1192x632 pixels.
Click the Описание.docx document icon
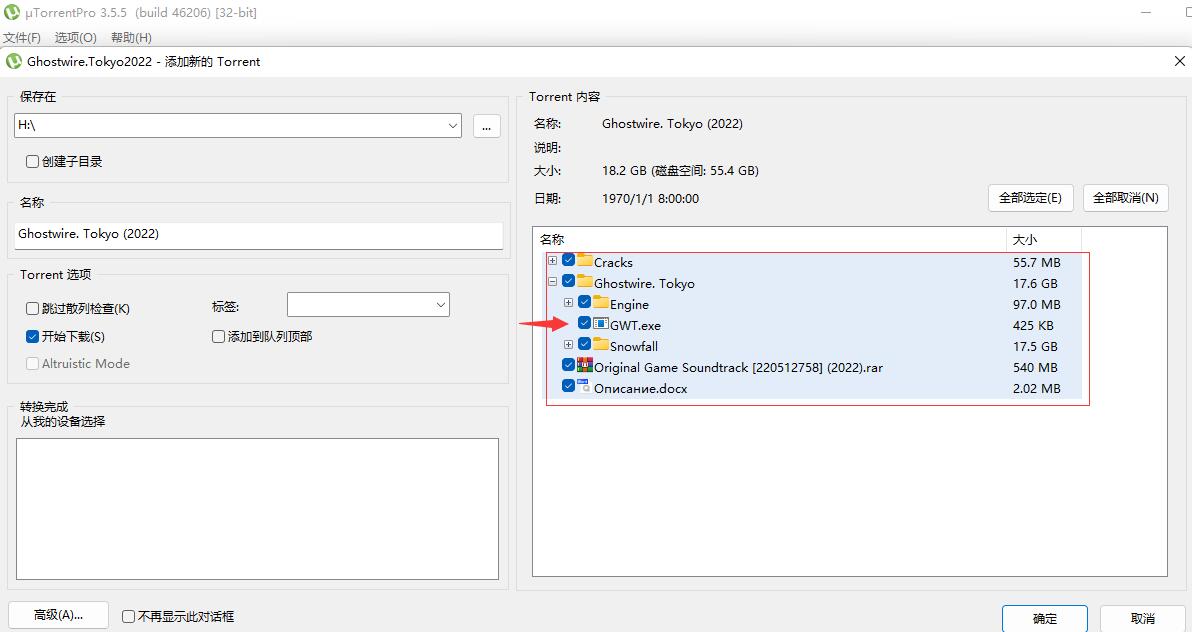(585, 388)
